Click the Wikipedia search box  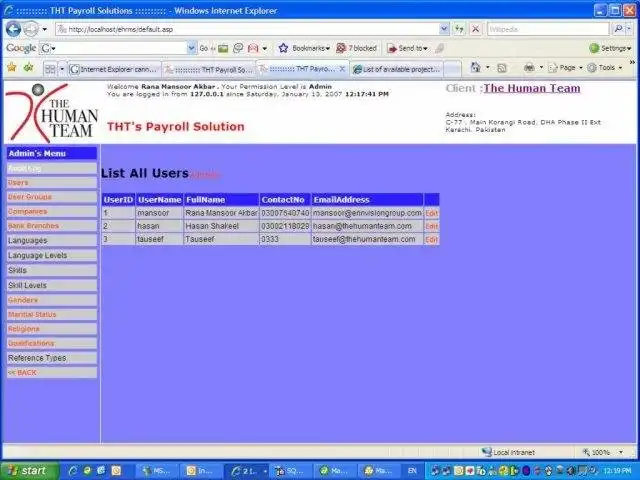(x=548, y=29)
